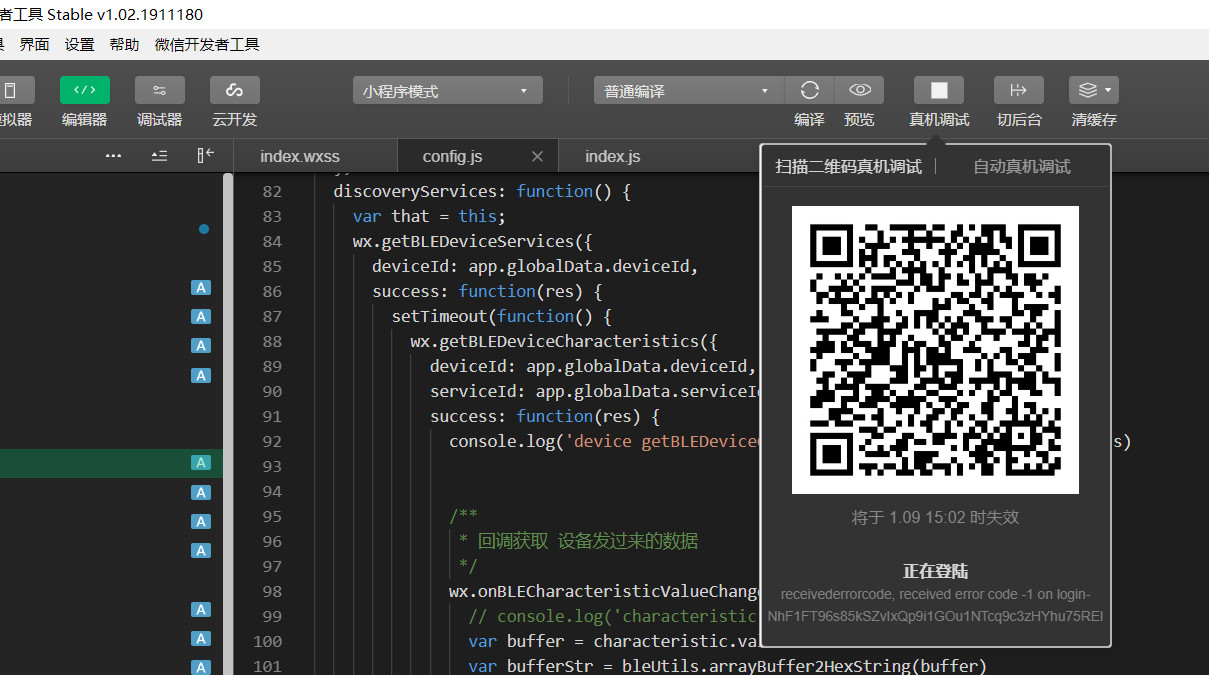The height and width of the screenshot is (675, 1209).
Task: Toggle the 编辑器 (editor) panel button
Action: click(x=85, y=90)
